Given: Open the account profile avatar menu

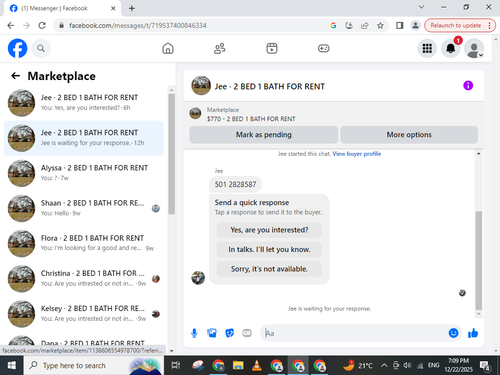Looking at the screenshot, I should [x=474, y=49].
